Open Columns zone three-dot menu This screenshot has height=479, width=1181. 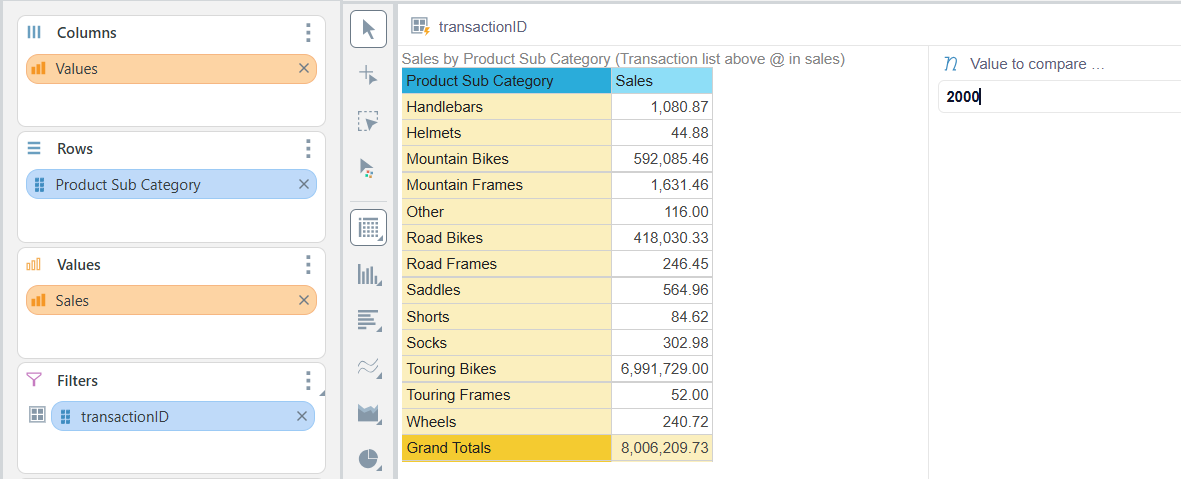pyautogui.click(x=308, y=33)
